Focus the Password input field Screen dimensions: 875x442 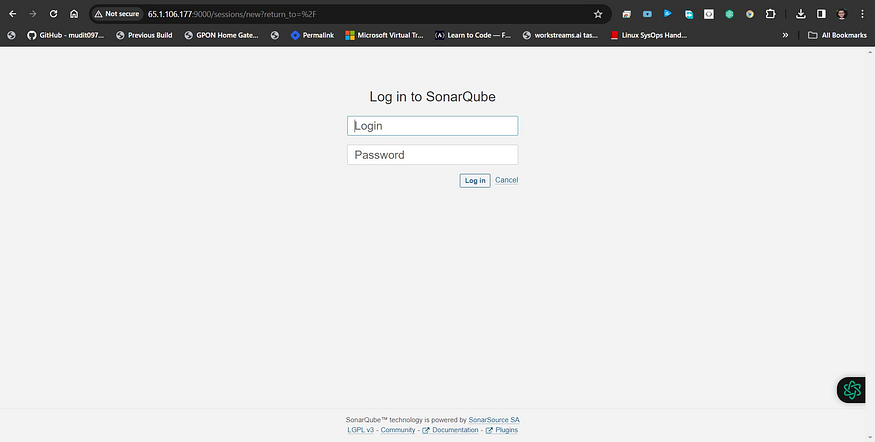pyautogui.click(x=432, y=155)
